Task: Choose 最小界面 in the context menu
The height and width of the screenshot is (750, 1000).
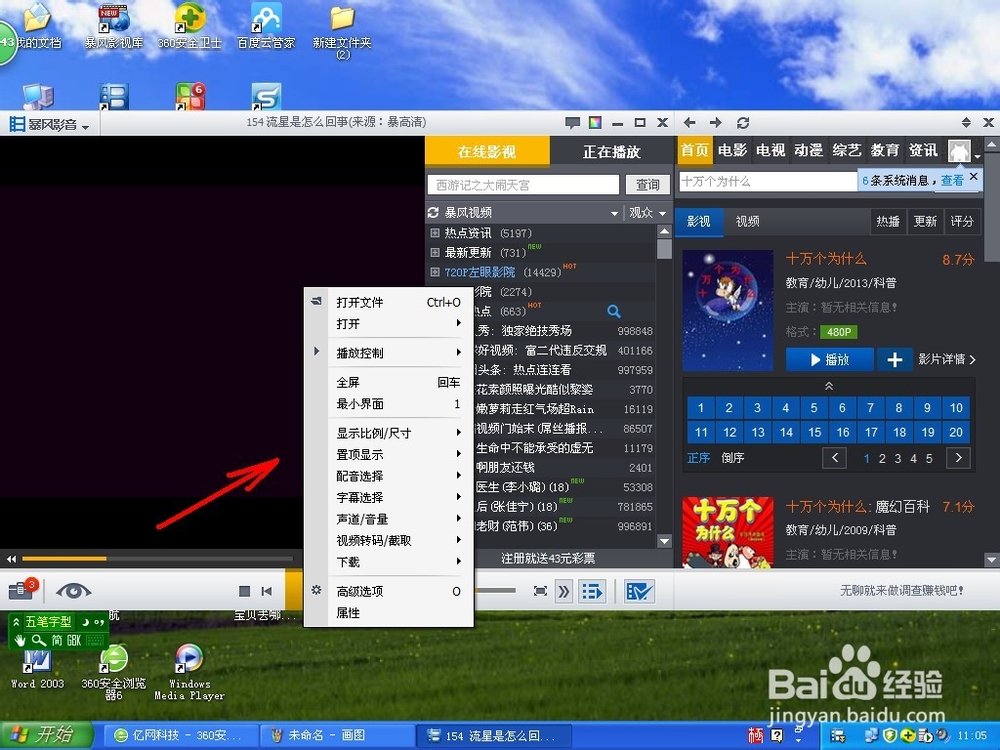Action: [x=398, y=404]
